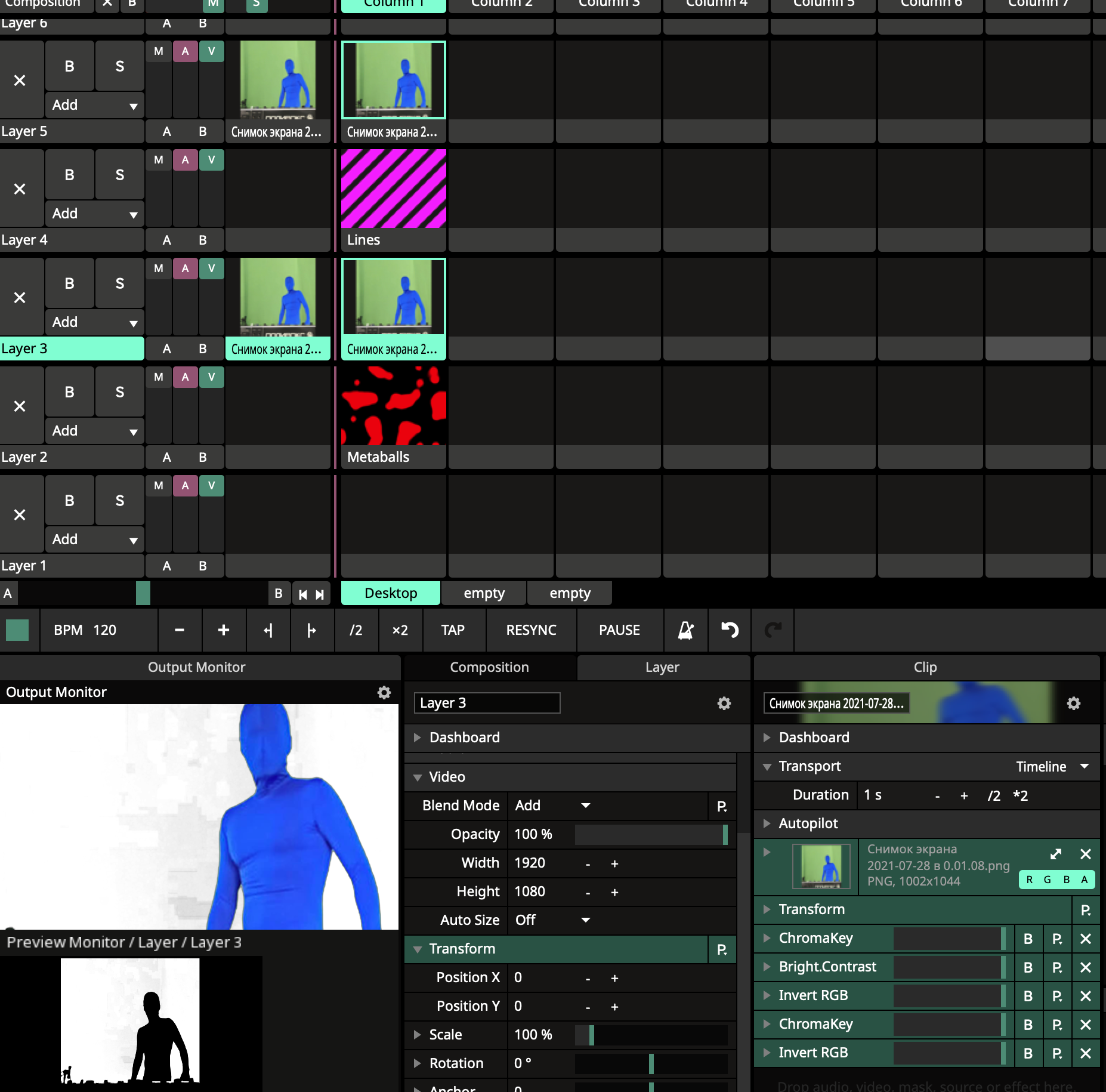Click the RESYNC button

point(531,630)
